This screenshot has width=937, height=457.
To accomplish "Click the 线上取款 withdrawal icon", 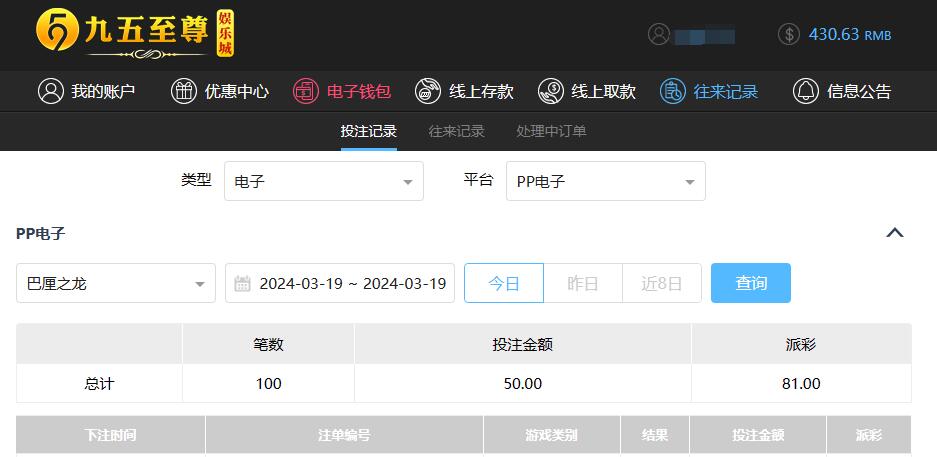I will point(551,91).
